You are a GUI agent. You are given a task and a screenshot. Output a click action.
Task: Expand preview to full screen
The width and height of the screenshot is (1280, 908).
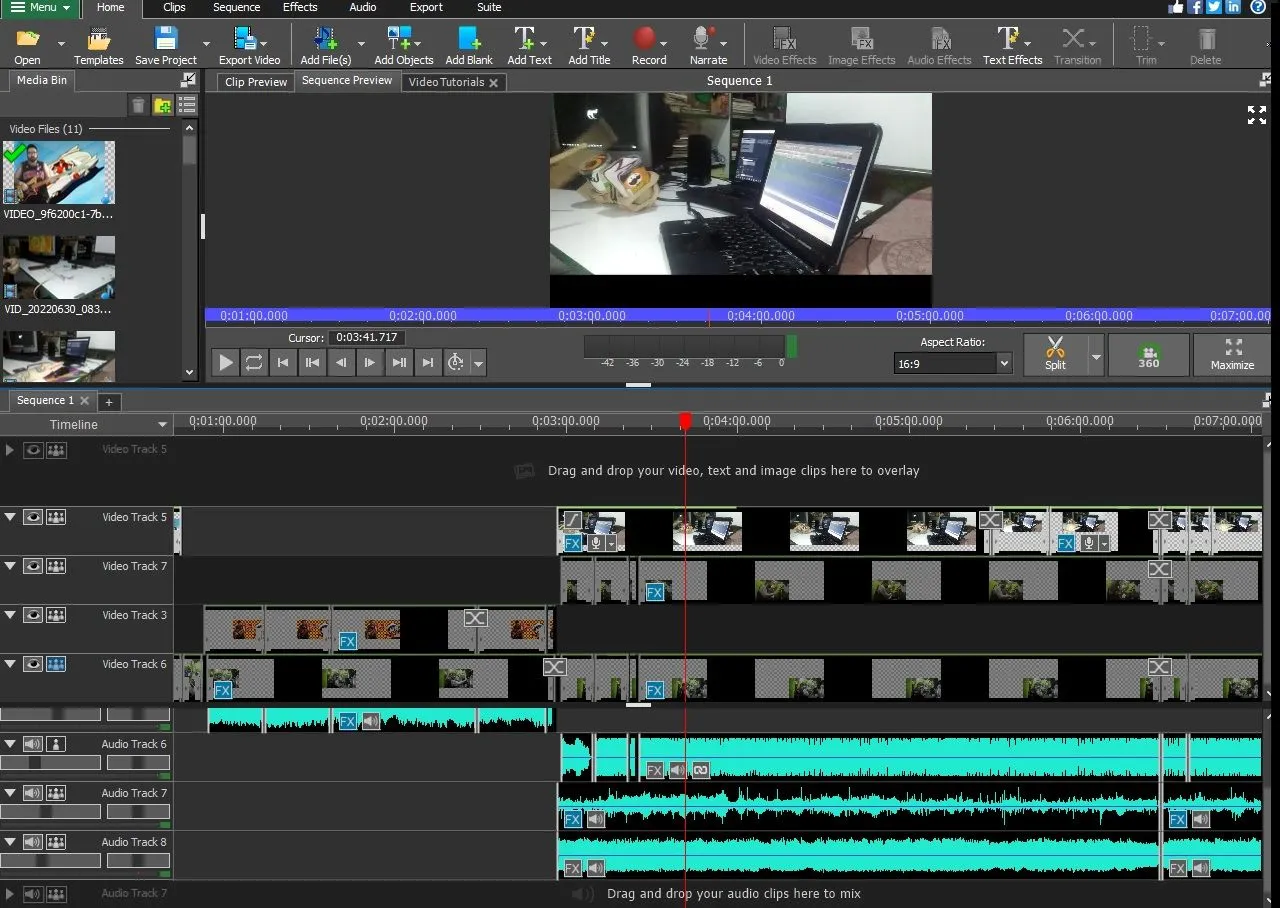(x=1257, y=115)
